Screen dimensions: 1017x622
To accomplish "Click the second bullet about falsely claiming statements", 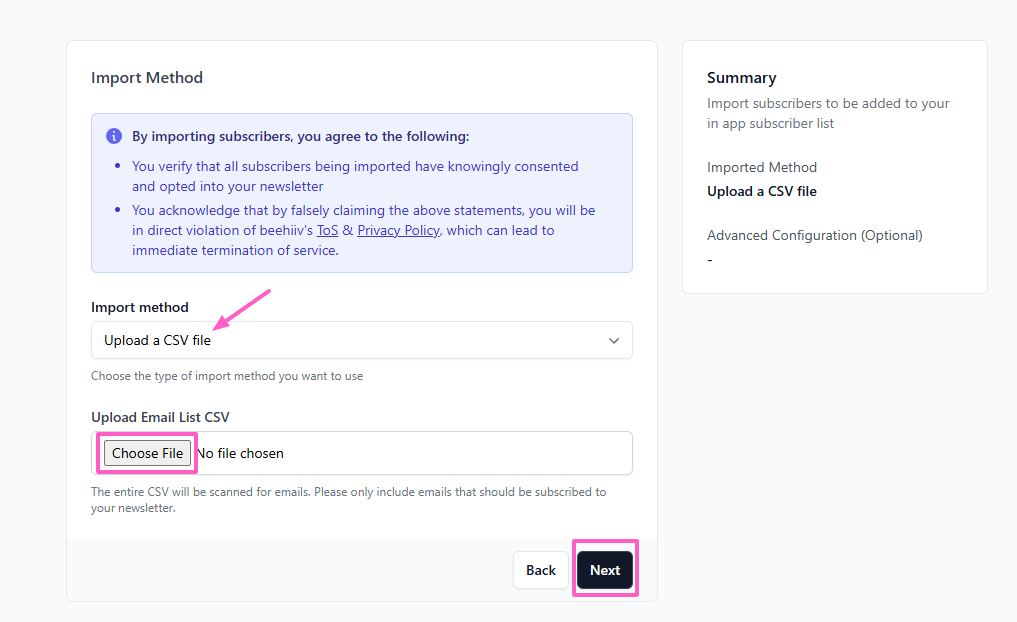I will click(x=363, y=230).
